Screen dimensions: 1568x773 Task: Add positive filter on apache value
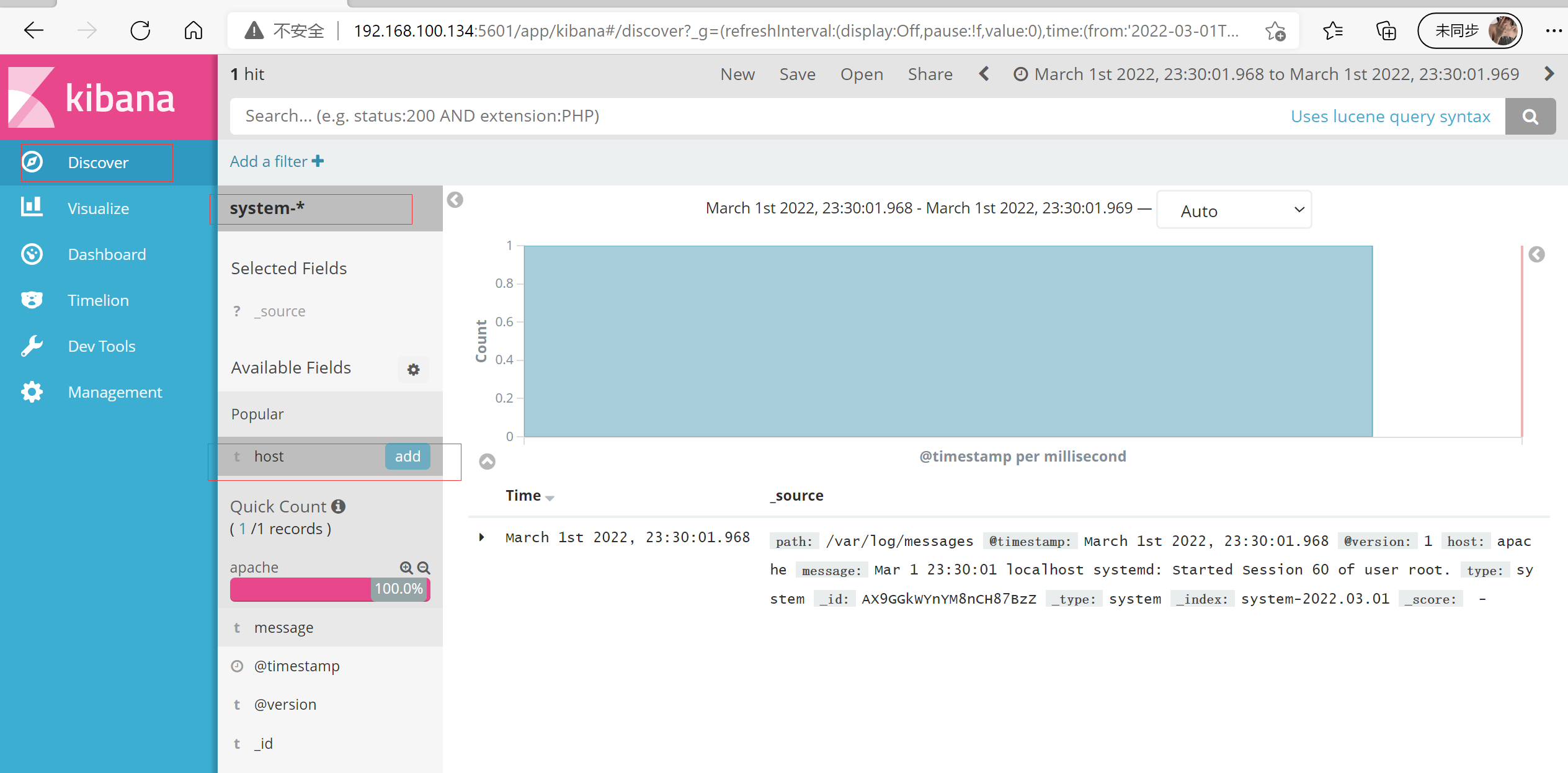tap(407, 568)
